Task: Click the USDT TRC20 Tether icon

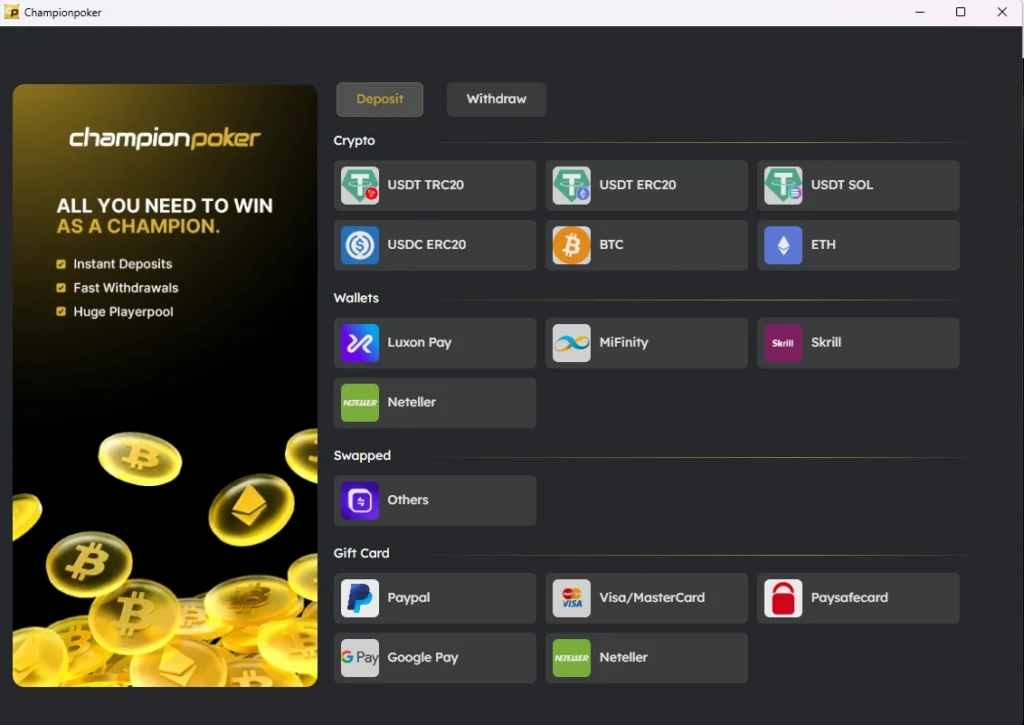Action: click(360, 185)
